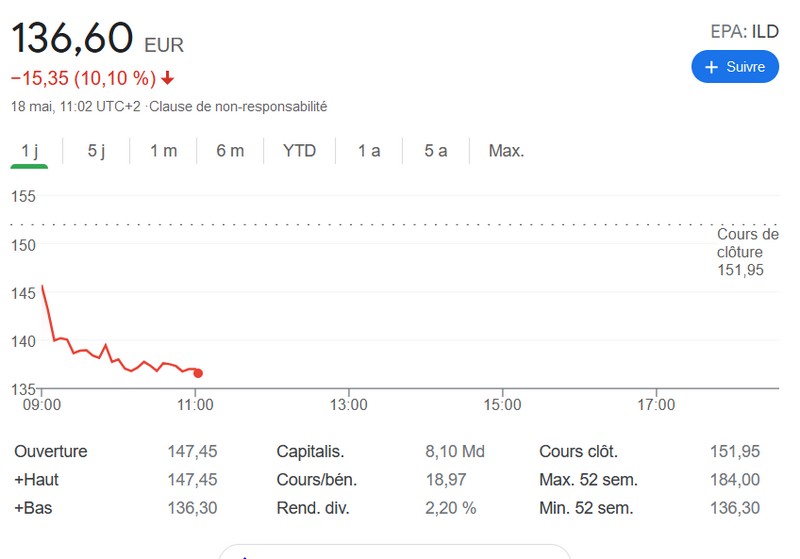
Task: Click the 136,60 stock price
Action: coord(72,39)
